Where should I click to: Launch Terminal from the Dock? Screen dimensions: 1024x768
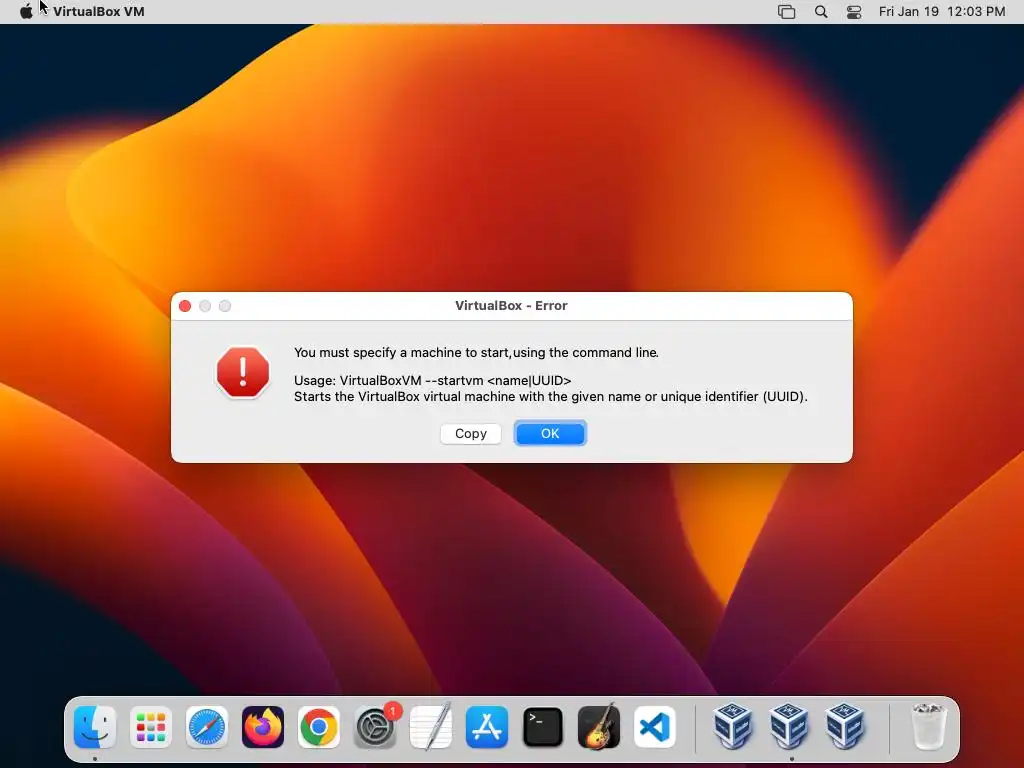pyautogui.click(x=543, y=727)
